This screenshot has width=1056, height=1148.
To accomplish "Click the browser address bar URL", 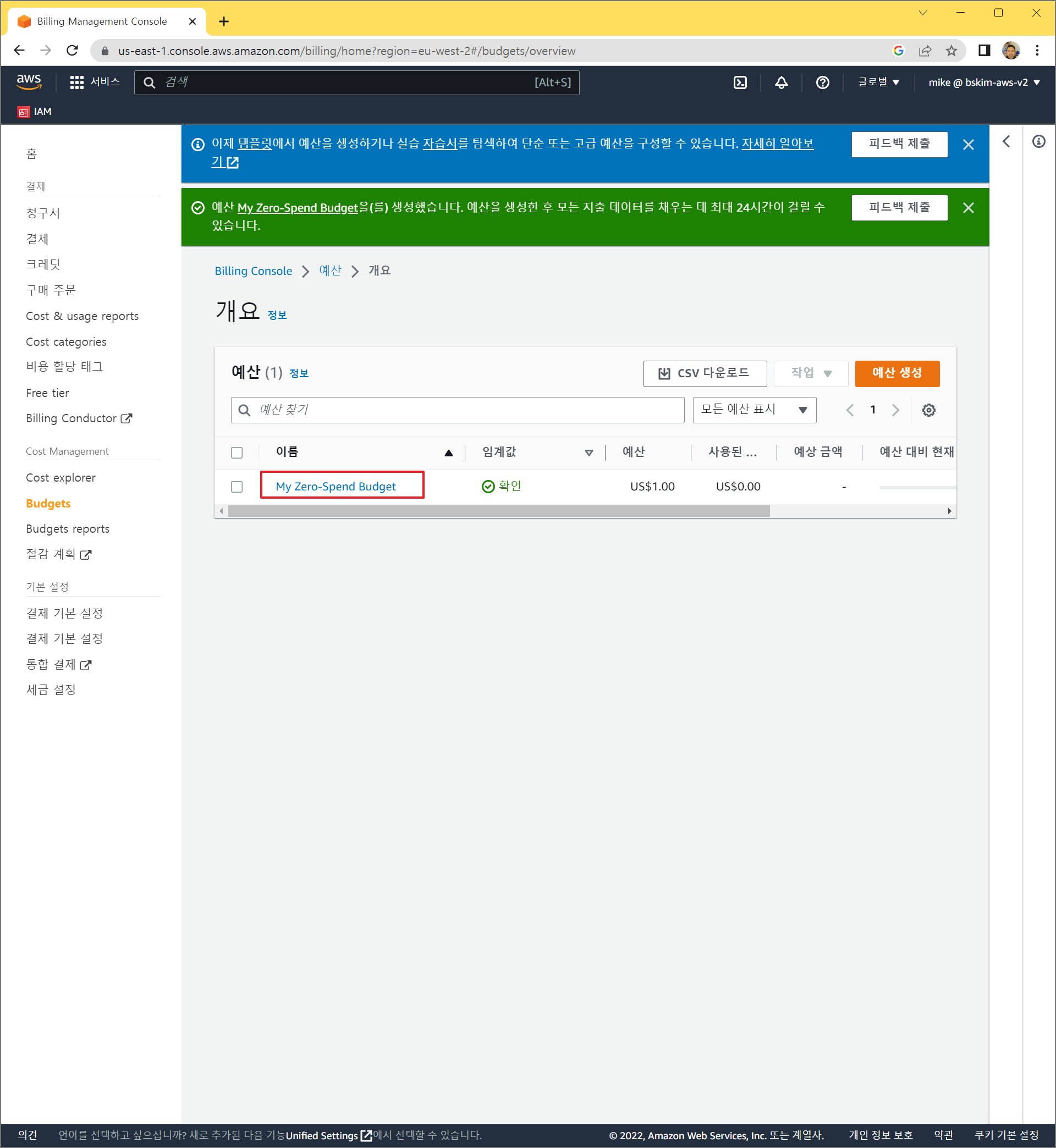I will pyautogui.click(x=346, y=51).
